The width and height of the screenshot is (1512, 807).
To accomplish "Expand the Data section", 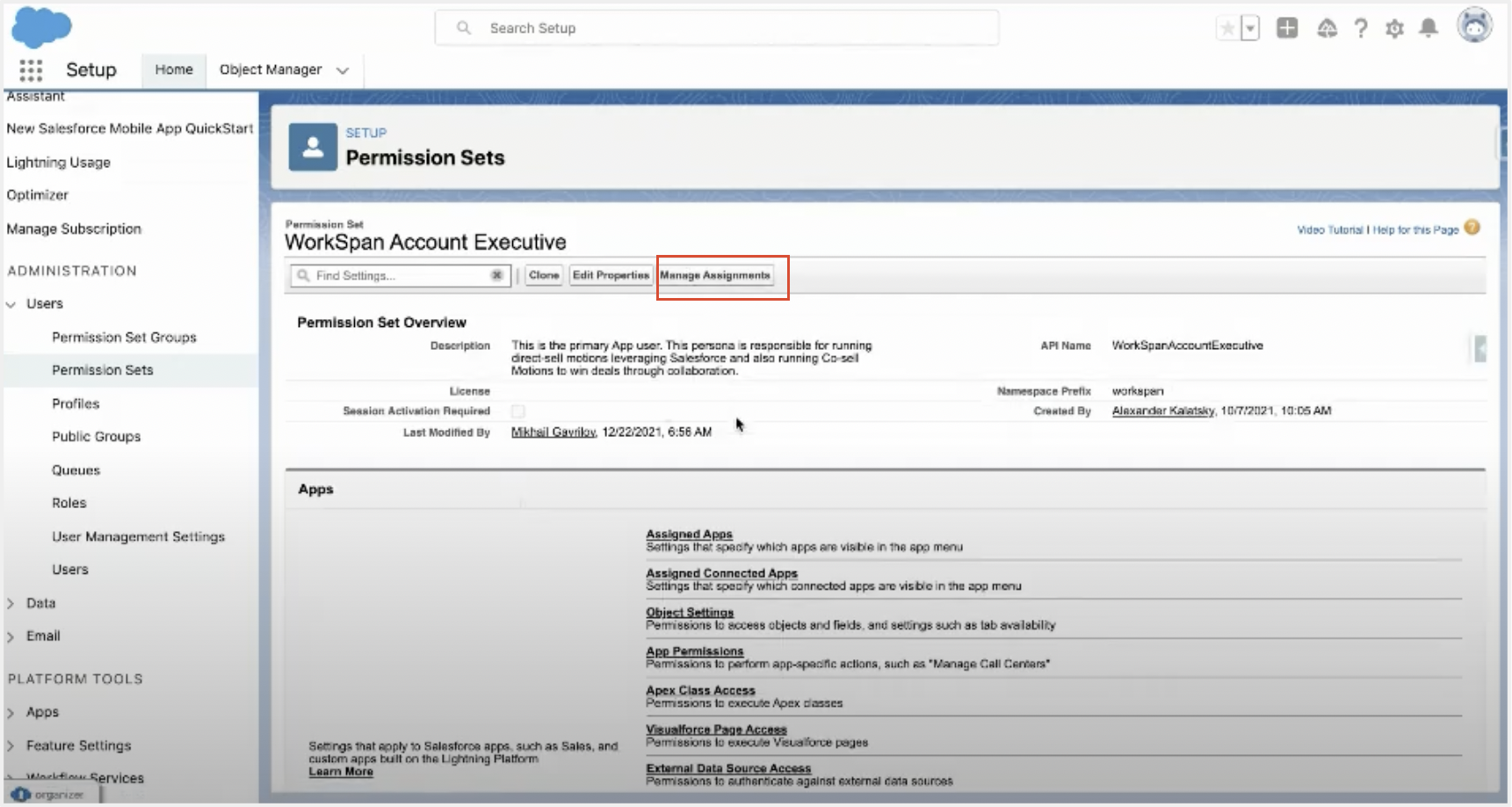I will point(11,603).
